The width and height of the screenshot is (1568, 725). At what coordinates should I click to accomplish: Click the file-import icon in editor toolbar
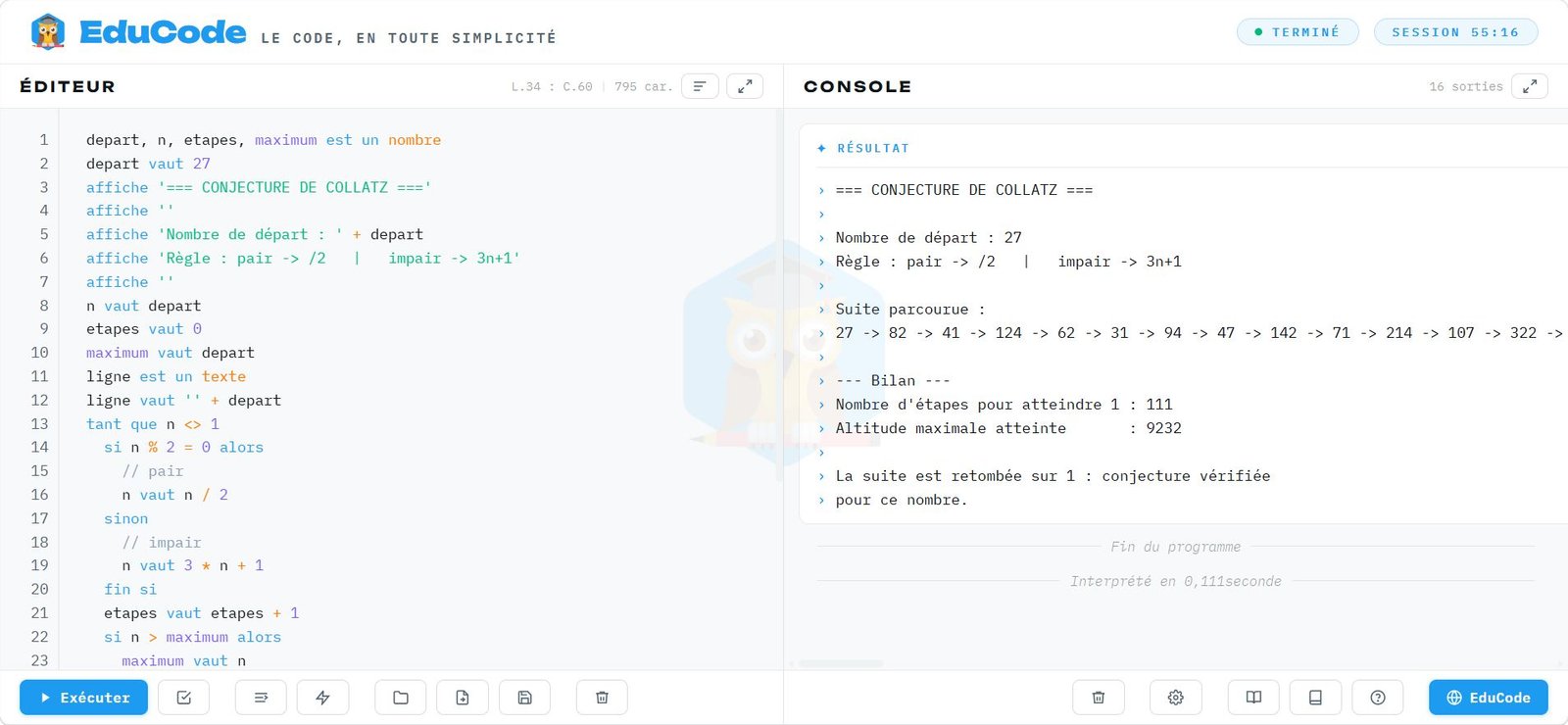(x=463, y=698)
